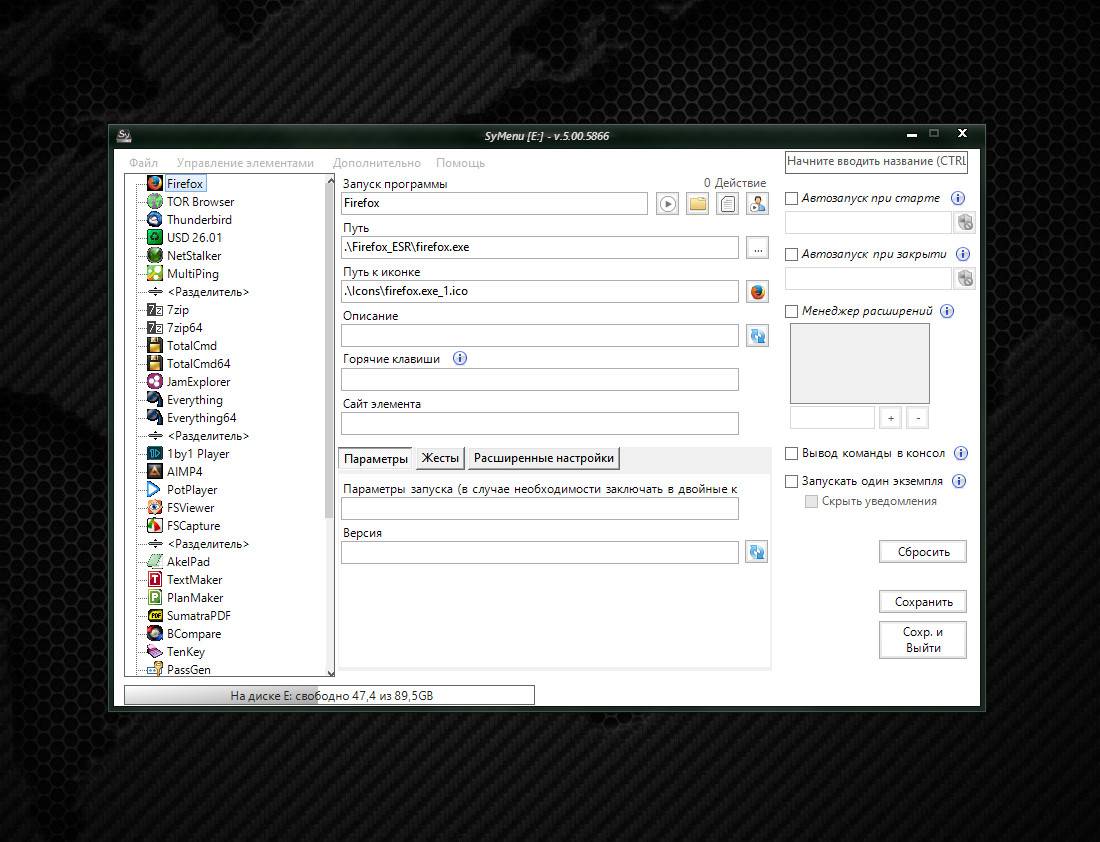
Task: Click the user icon in launch row
Action: 757,204
